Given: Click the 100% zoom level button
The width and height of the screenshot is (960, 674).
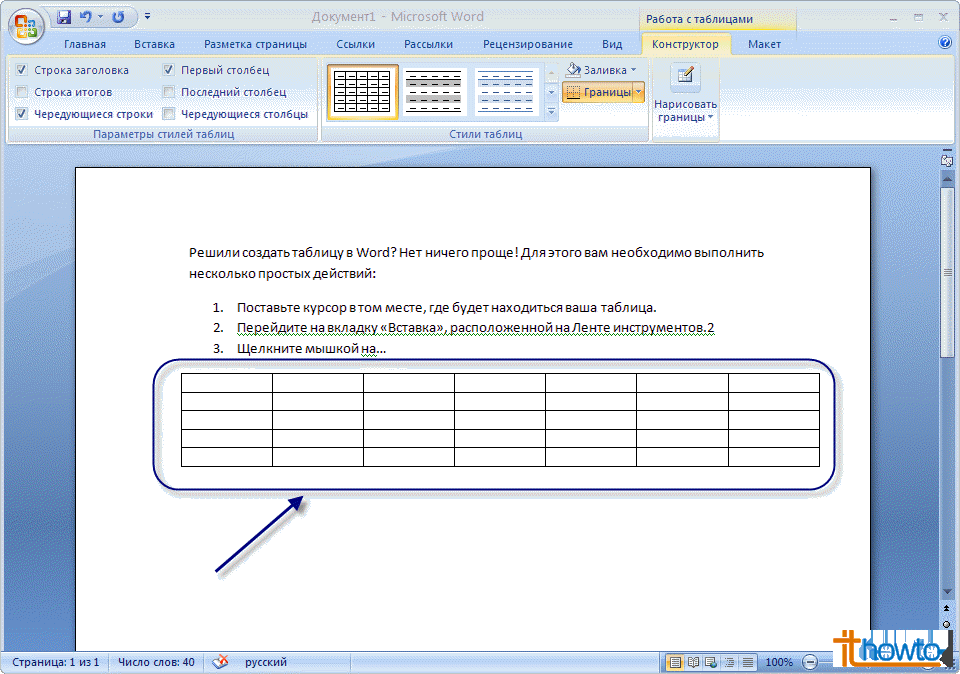Looking at the screenshot, I should (x=779, y=662).
